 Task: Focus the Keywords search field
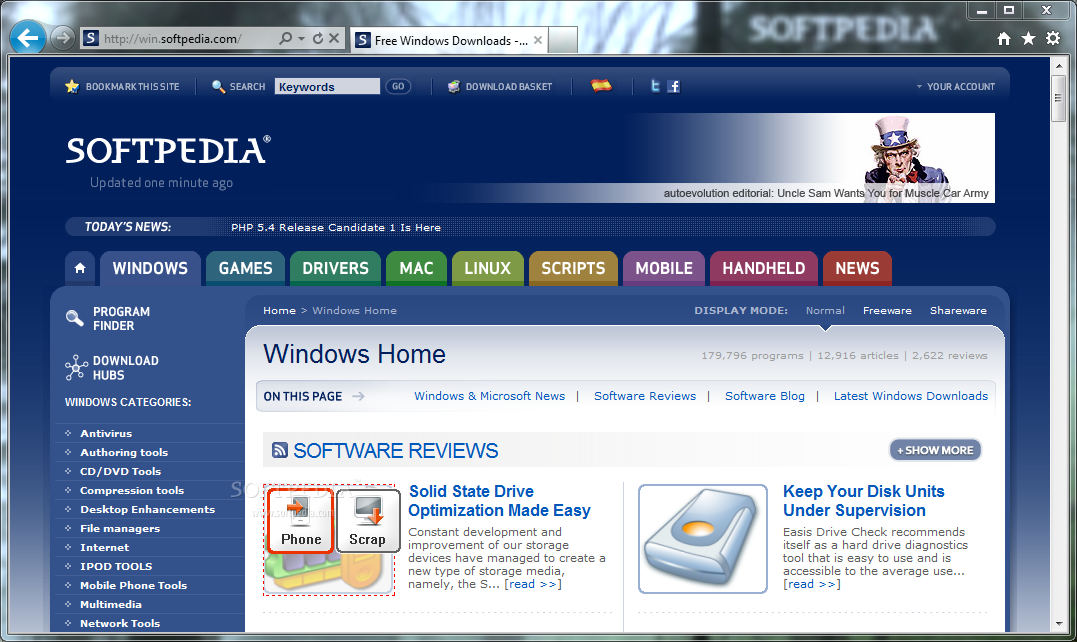(x=327, y=87)
